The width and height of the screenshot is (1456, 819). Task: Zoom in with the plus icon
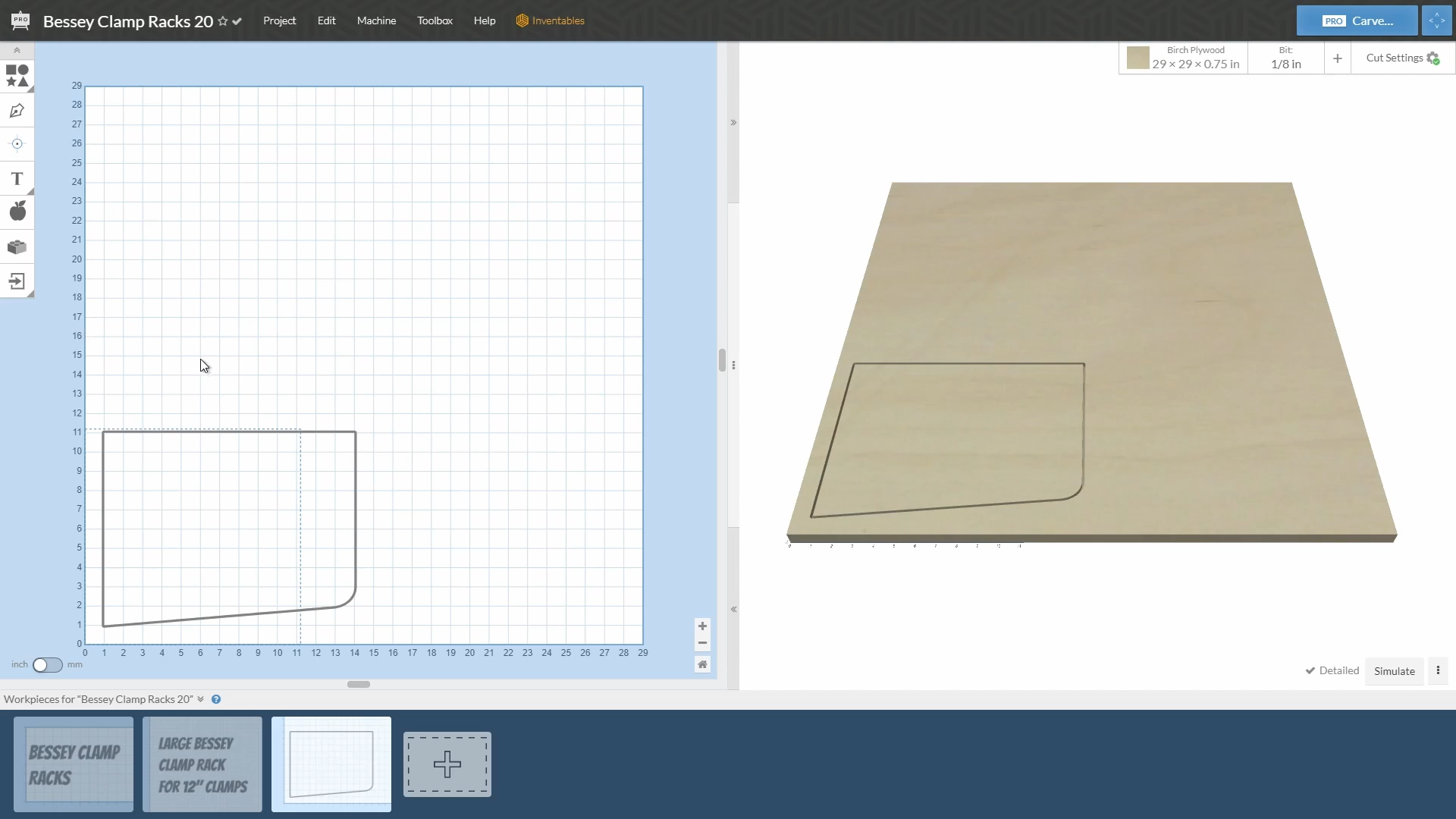pos(702,626)
